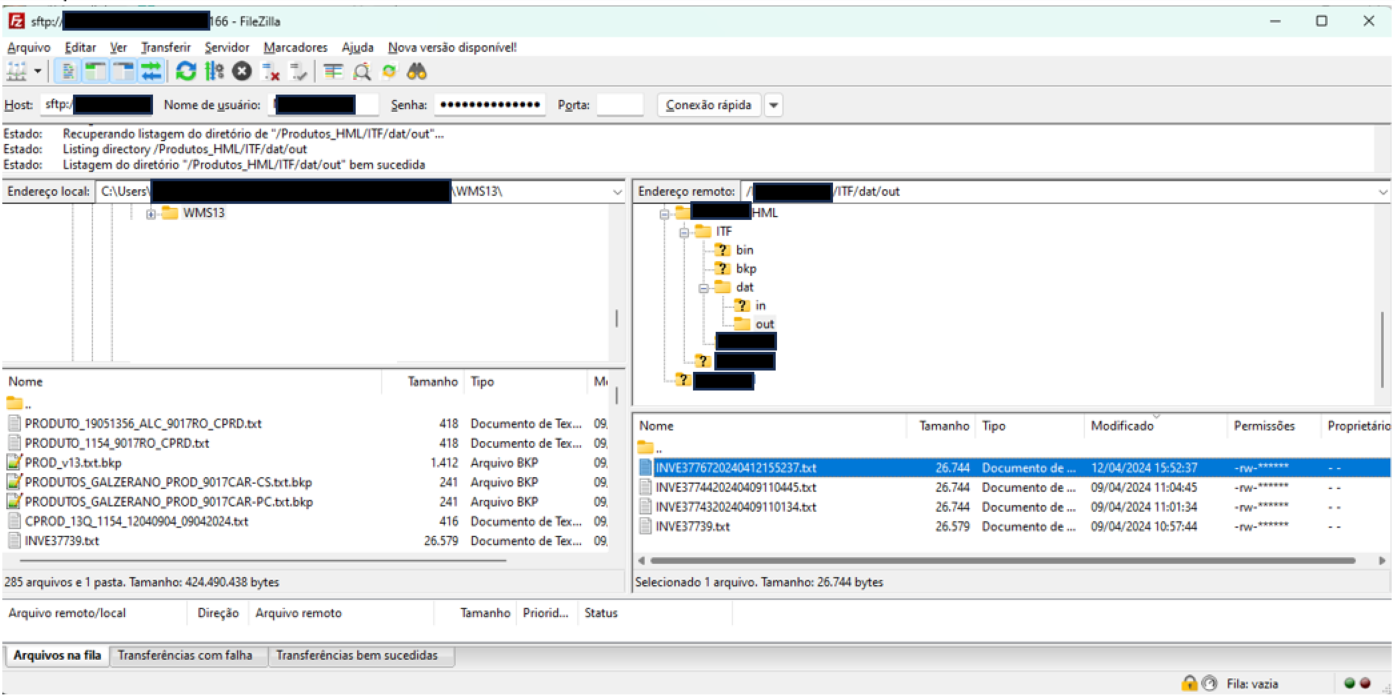Click the disconnect from server icon

click(270, 72)
